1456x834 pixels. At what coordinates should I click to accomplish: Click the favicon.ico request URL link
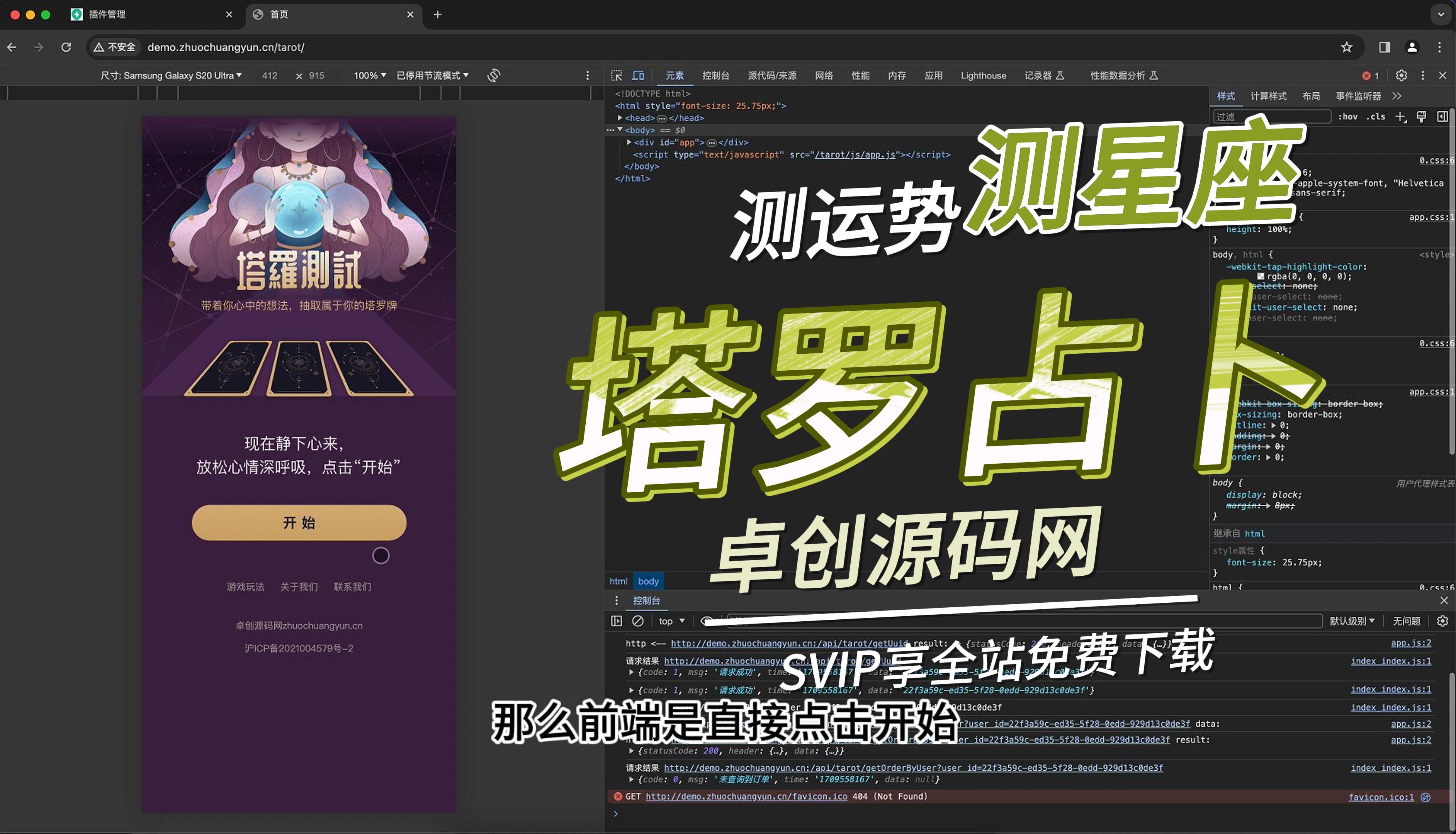(746, 797)
